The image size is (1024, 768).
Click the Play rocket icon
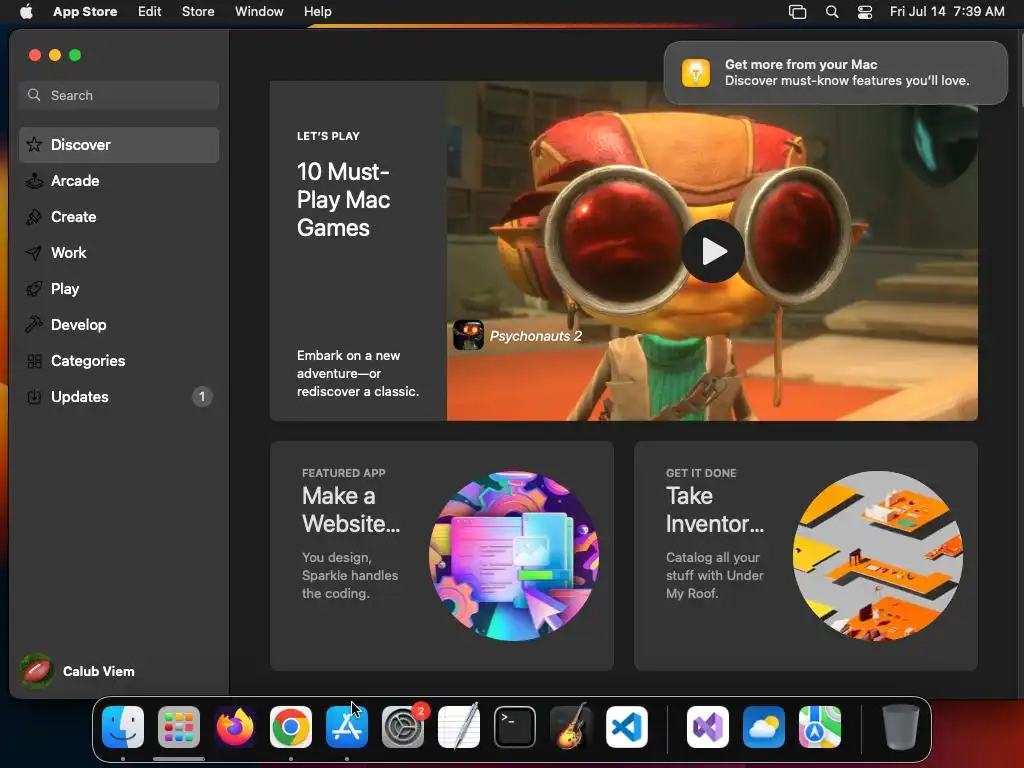click(x=34, y=289)
